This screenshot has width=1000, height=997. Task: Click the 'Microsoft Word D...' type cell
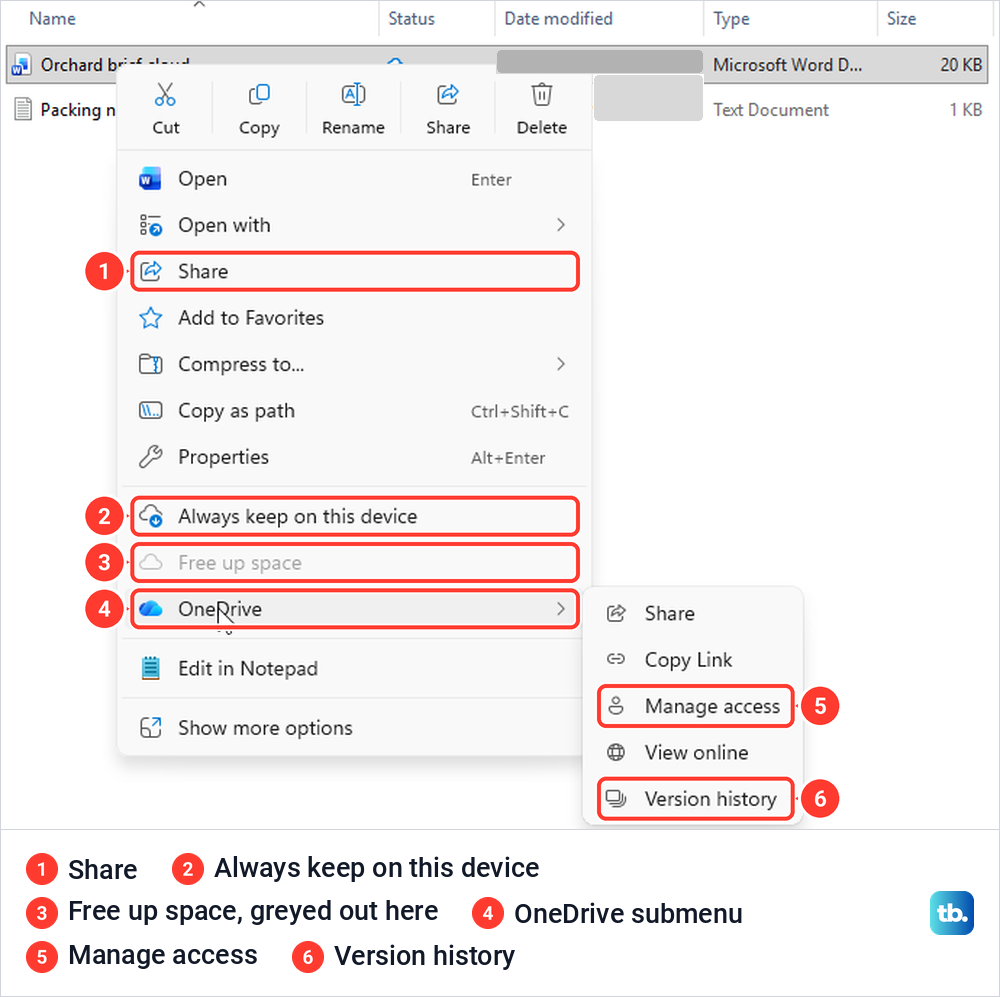click(x=787, y=64)
